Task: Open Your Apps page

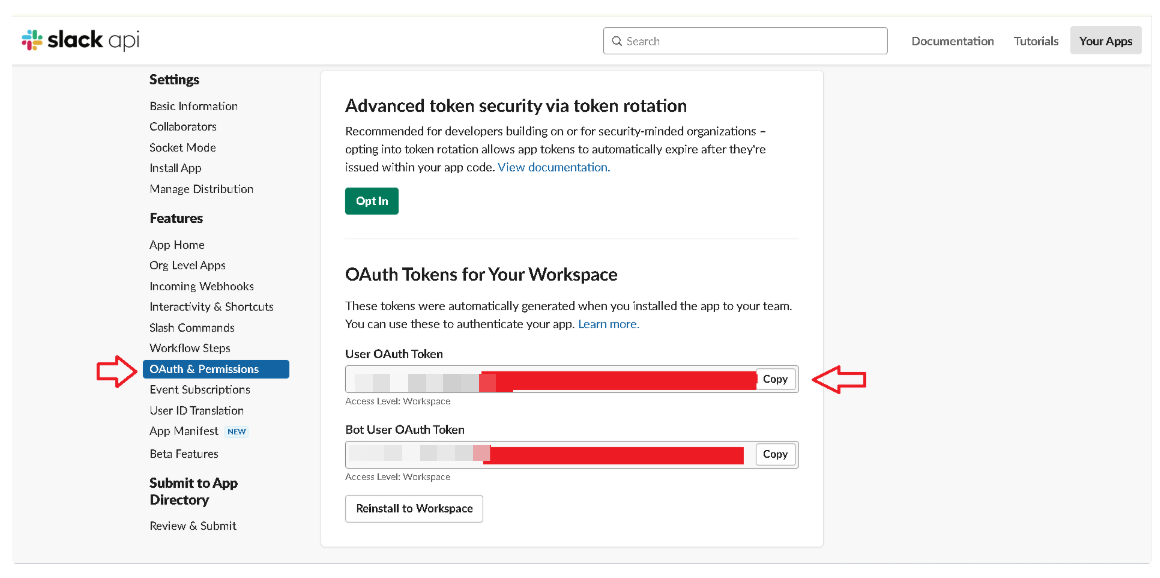Action: tap(1105, 41)
